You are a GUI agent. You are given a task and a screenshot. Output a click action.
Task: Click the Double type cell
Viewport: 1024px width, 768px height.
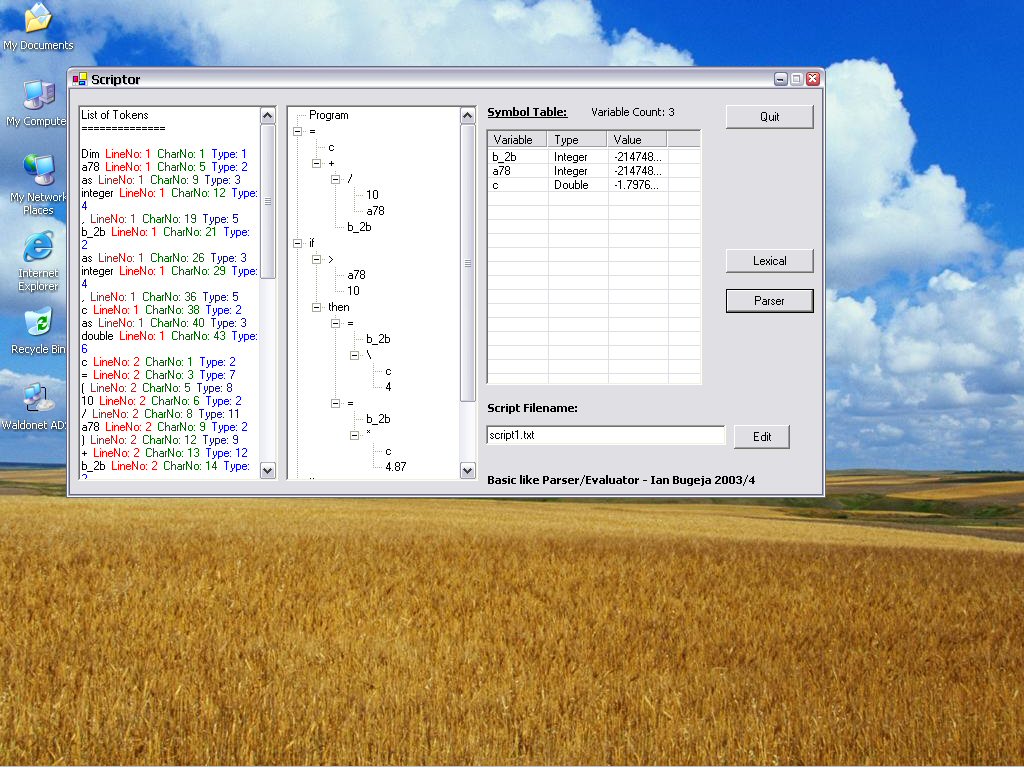(571, 185)
